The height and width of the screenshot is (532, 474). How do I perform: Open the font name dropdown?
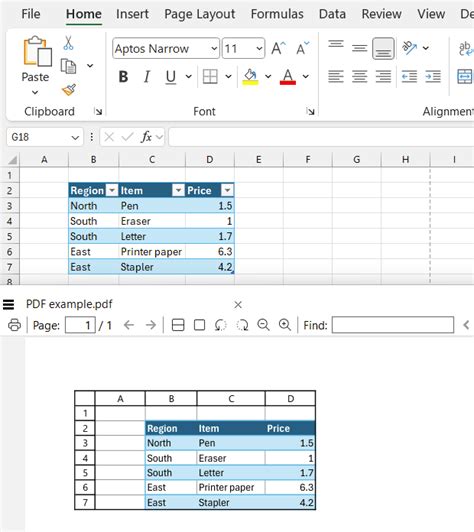[x=214, y=49]
